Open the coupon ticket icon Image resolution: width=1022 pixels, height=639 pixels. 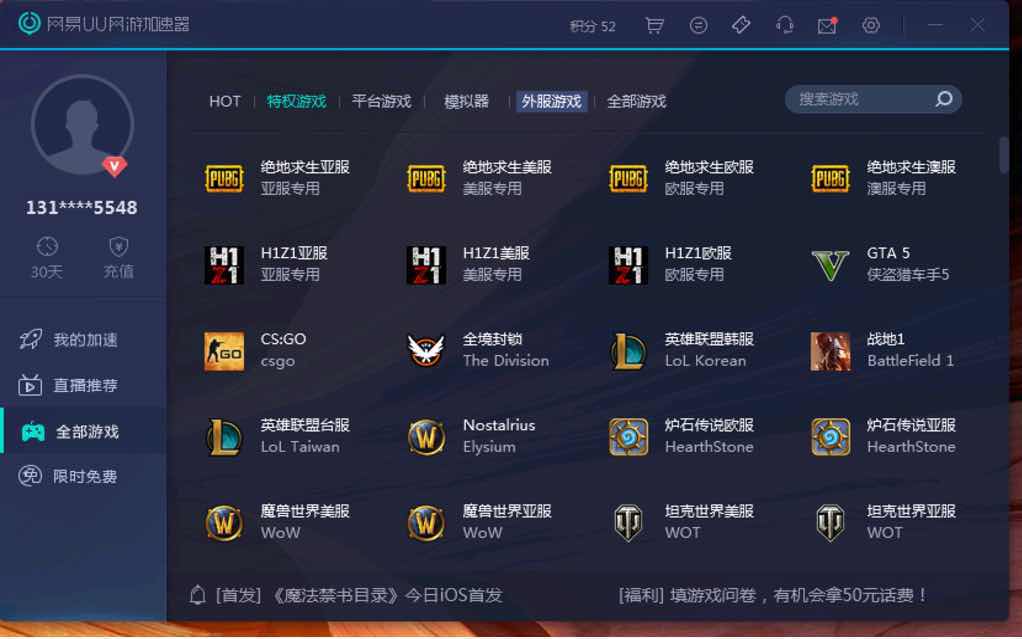(741, 25)
